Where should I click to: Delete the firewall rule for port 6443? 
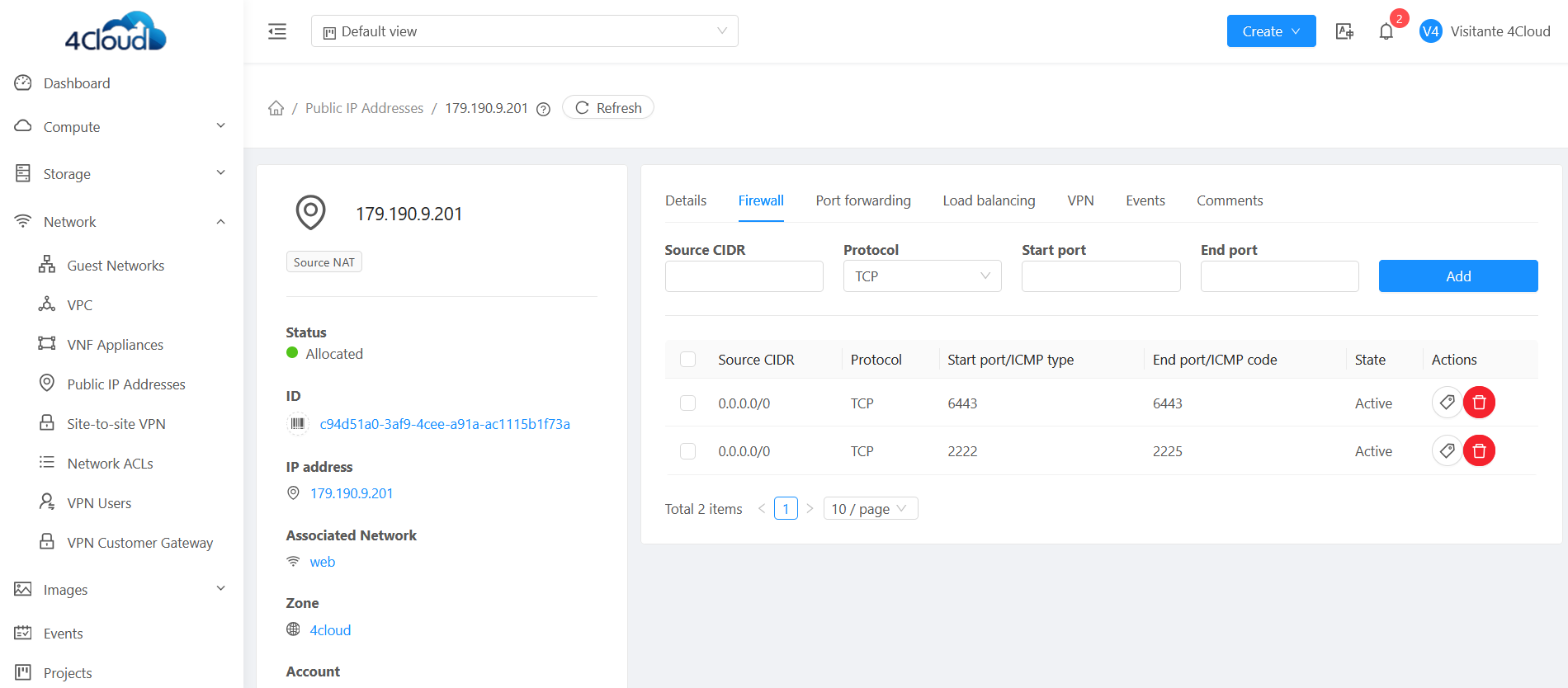pyautogui.click(x=1479, y=403)
